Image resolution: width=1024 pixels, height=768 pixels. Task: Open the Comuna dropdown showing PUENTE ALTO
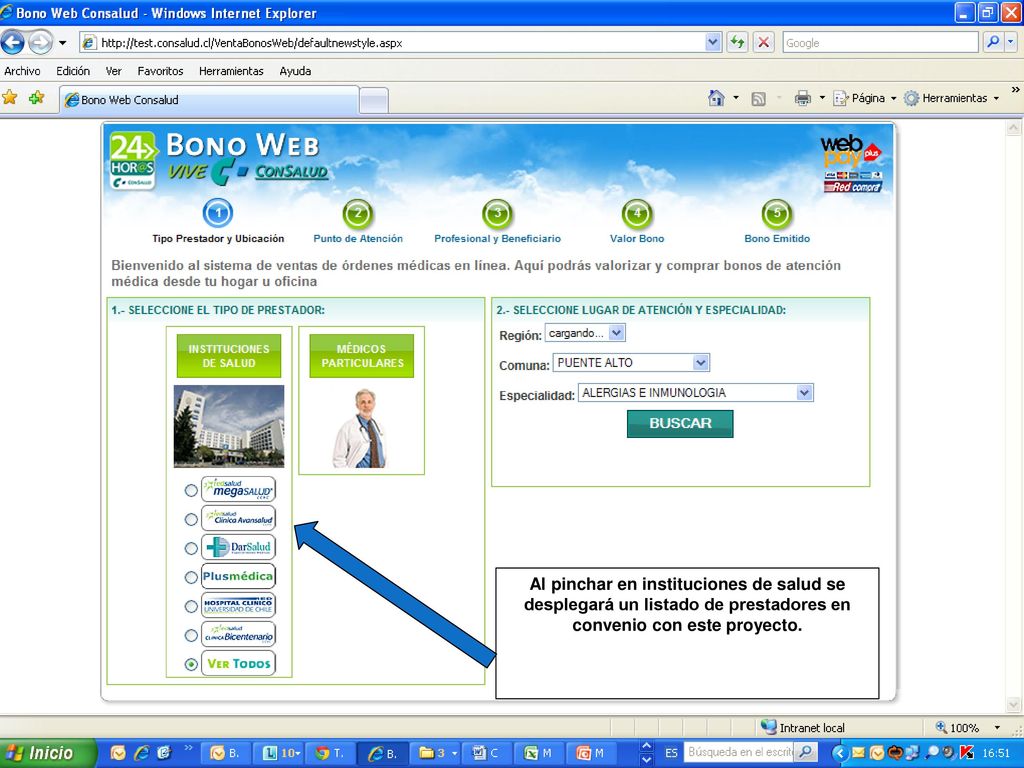pos(631,362)
